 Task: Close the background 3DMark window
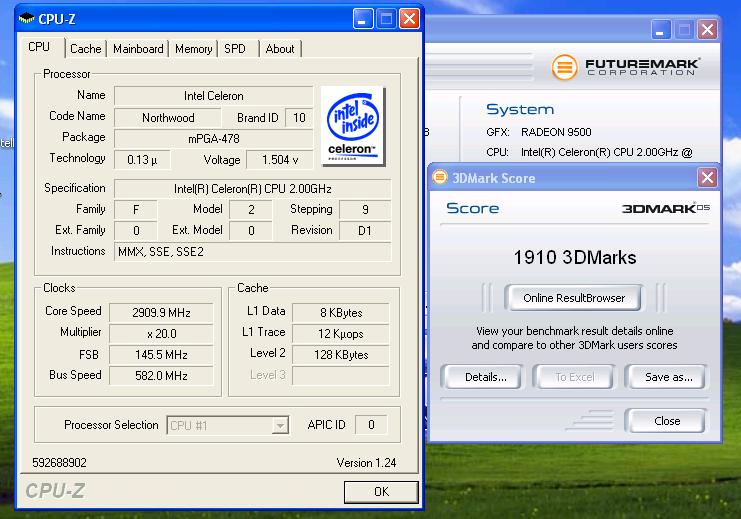click(x=707, y=29)
